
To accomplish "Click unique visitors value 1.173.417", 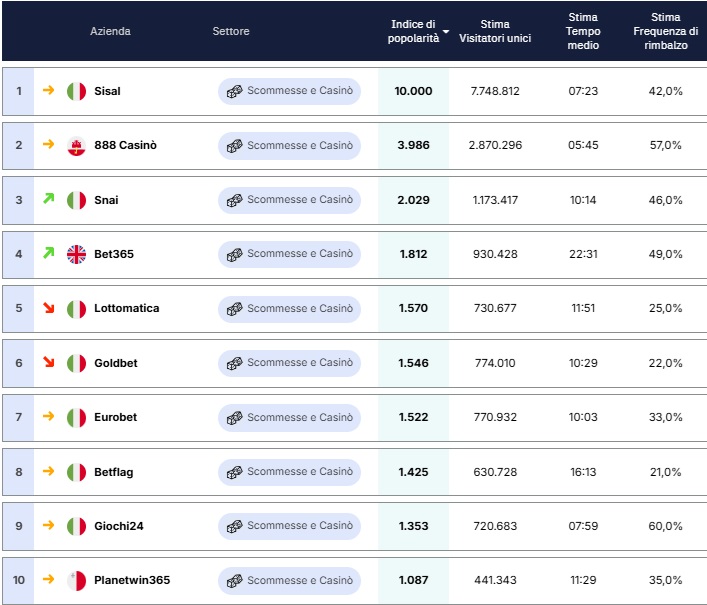I will 495,200.
